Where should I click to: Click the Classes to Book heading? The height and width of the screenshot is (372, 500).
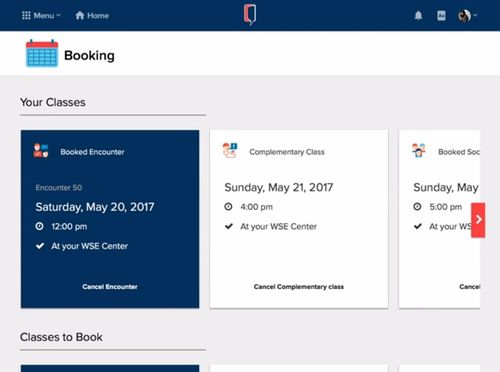[61, 337]
